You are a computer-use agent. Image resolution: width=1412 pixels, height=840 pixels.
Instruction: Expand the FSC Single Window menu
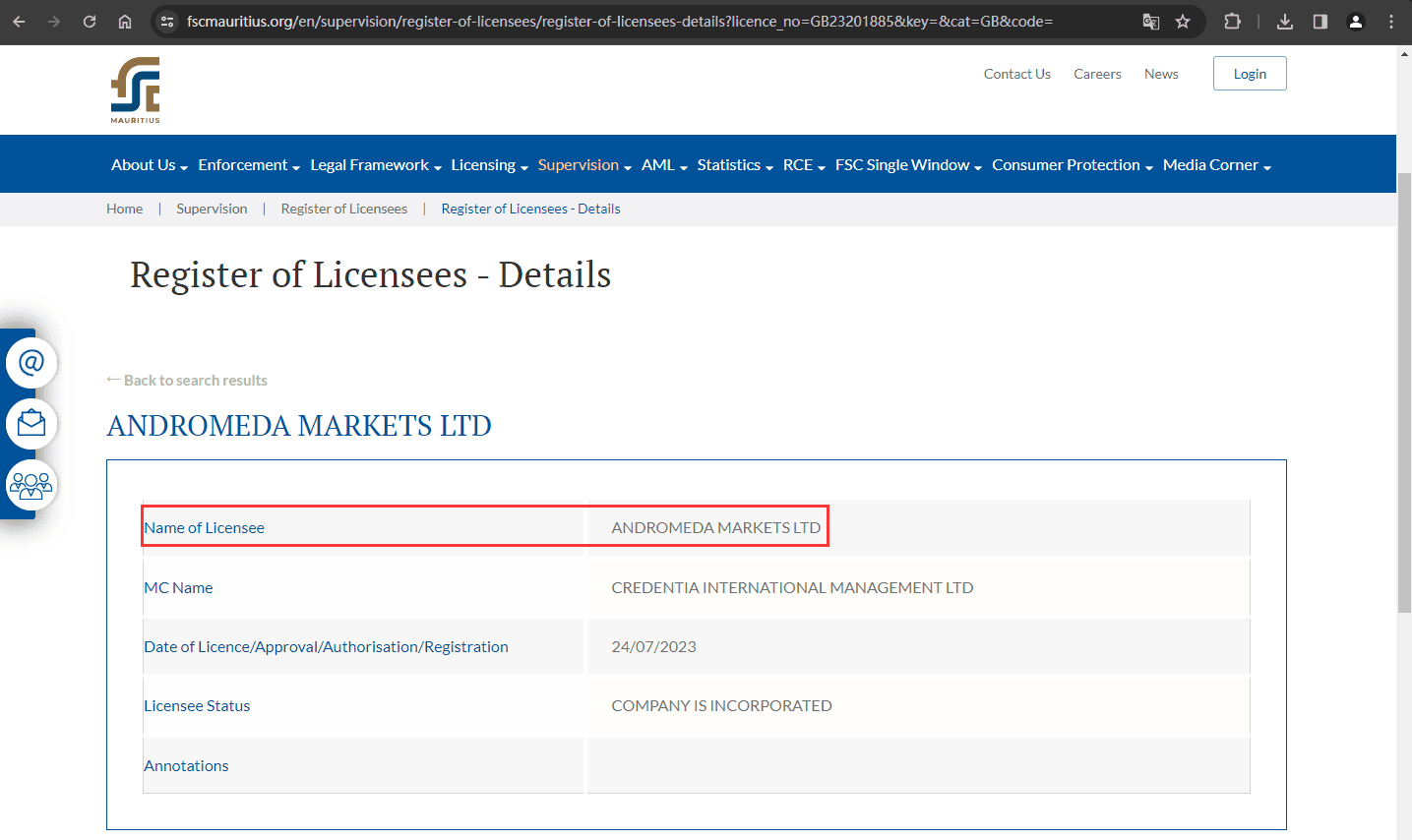pos(908,165)
